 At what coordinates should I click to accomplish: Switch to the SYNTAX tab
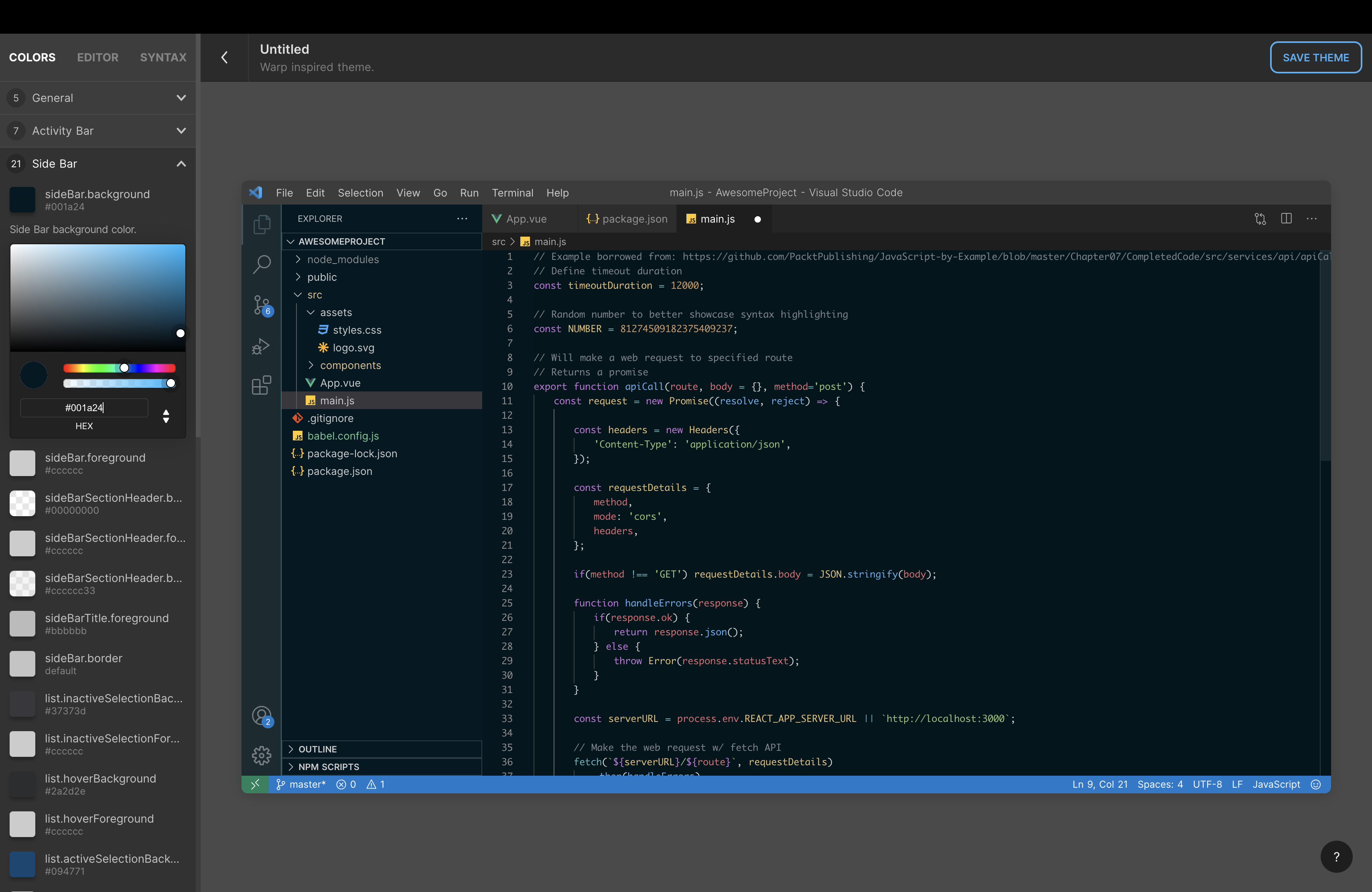tap(163, 58)
